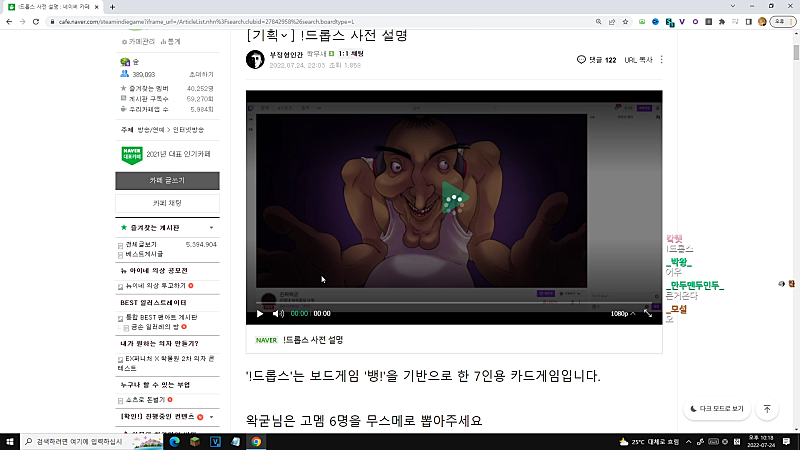Image resolution: width=800 pixels, height=450 pixels.
Task: Open the purple V extension
Action: pos(682,21)
